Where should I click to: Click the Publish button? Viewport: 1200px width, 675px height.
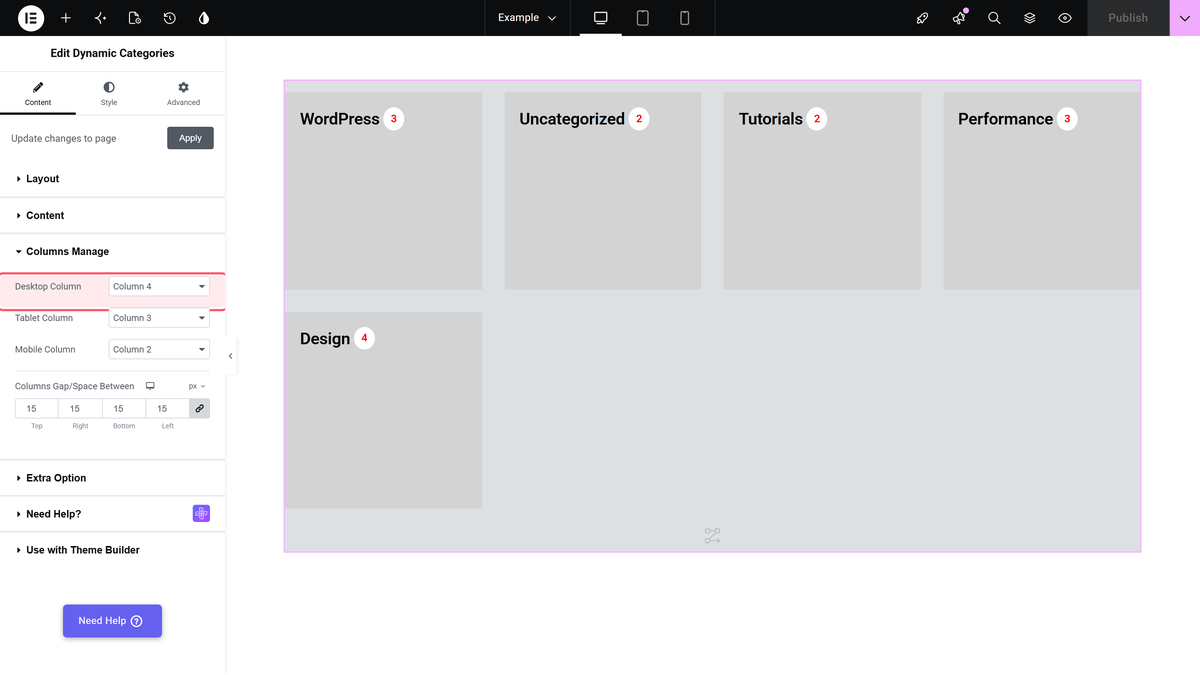pyautogui.click(x=1128, y=18)
